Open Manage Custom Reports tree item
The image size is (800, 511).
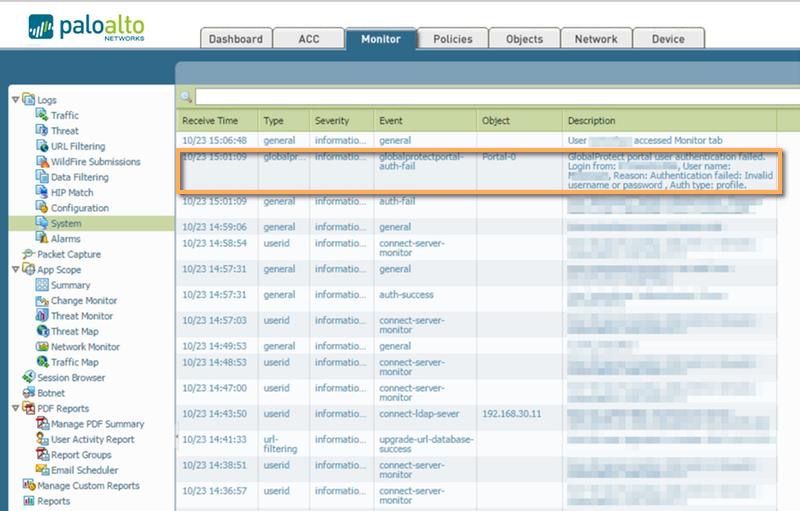[x=88, y=486]
